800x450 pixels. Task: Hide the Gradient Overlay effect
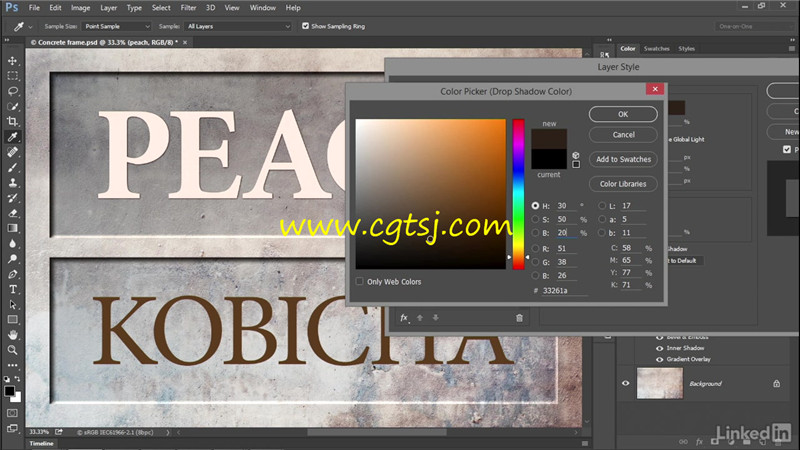pos(659,359)
